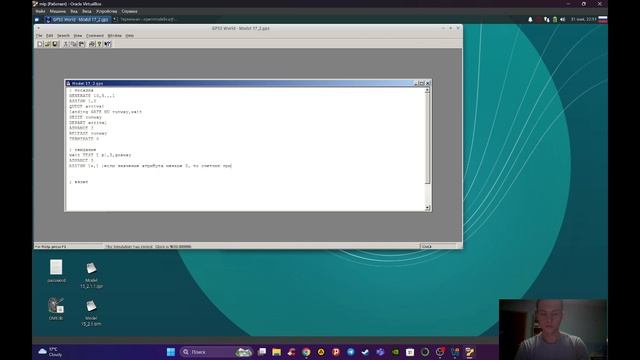This screenshot has height=360, width=640.
Task: Open the Edit menu in GPSS World
Action: pyautogui.click(x=49, y=36)
